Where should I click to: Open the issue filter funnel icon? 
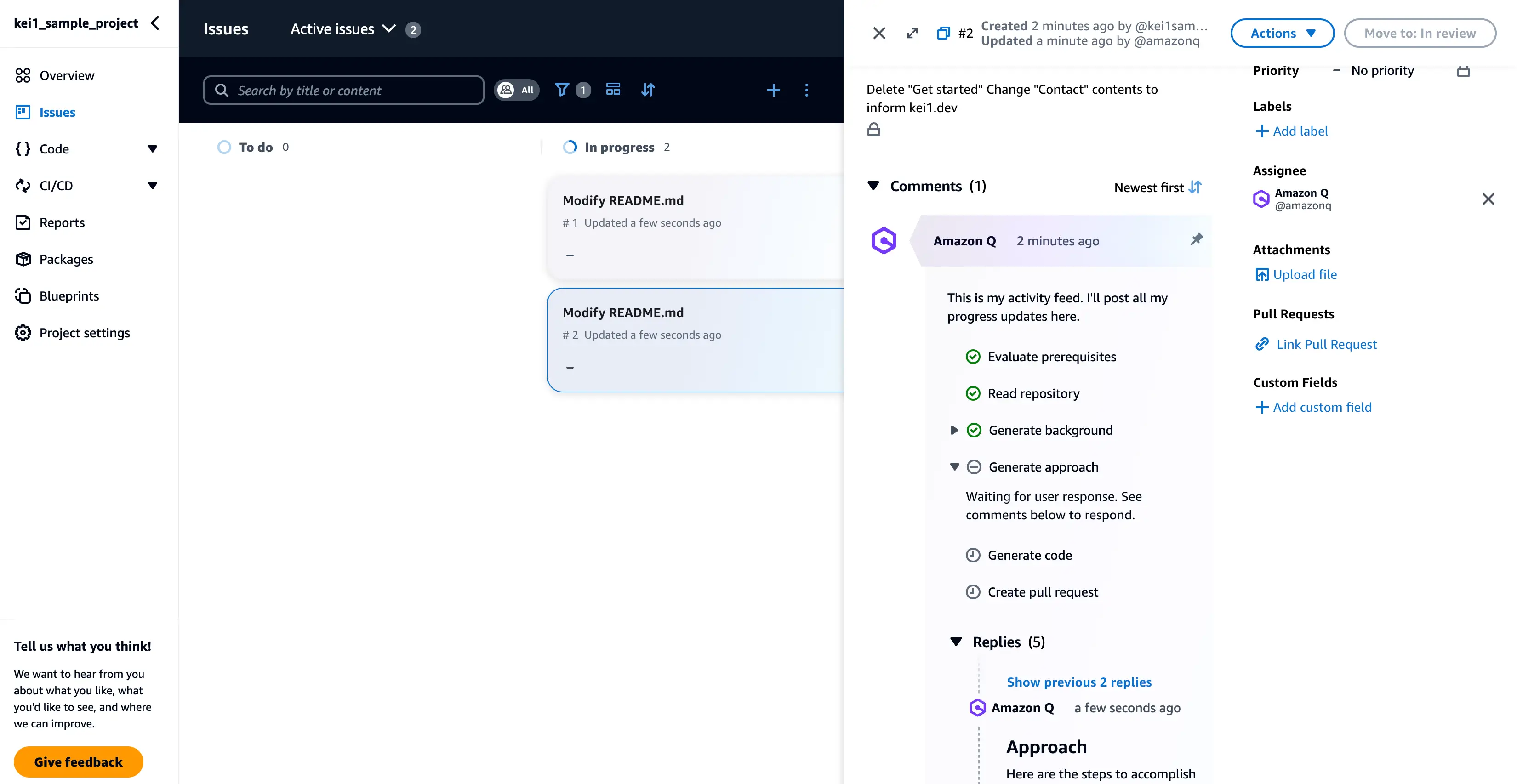pyautogui.click(x=562, y=90)
